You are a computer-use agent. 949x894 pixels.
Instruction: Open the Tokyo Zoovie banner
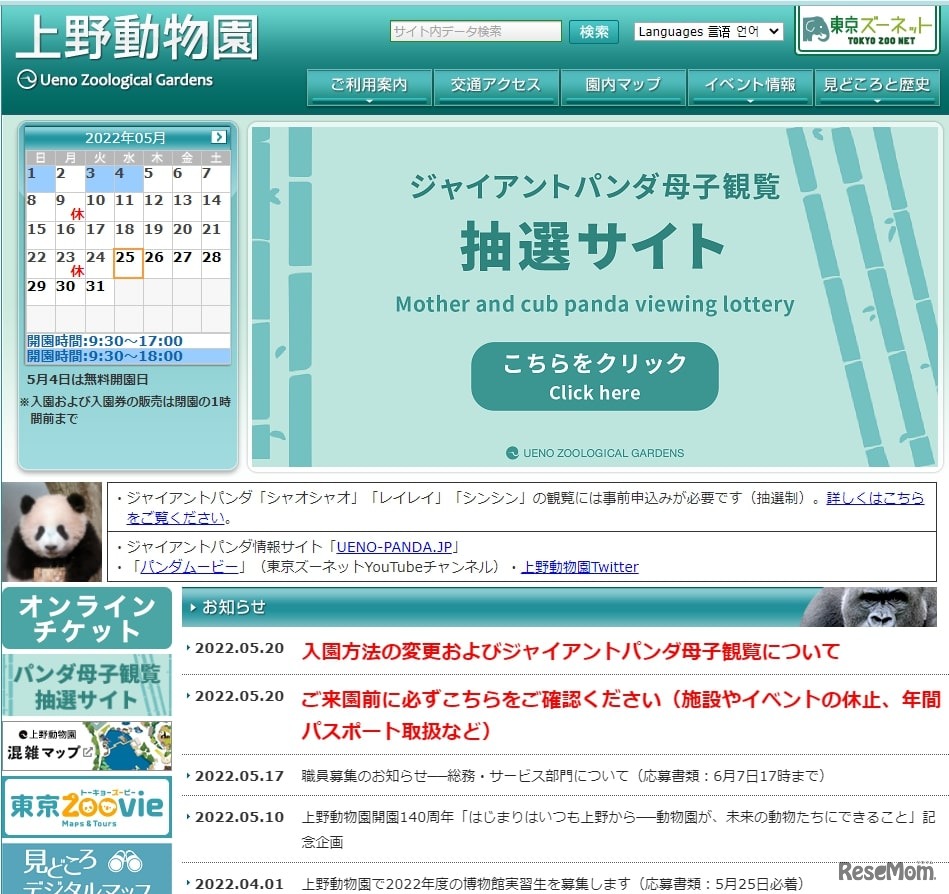(x=87, y=807)
